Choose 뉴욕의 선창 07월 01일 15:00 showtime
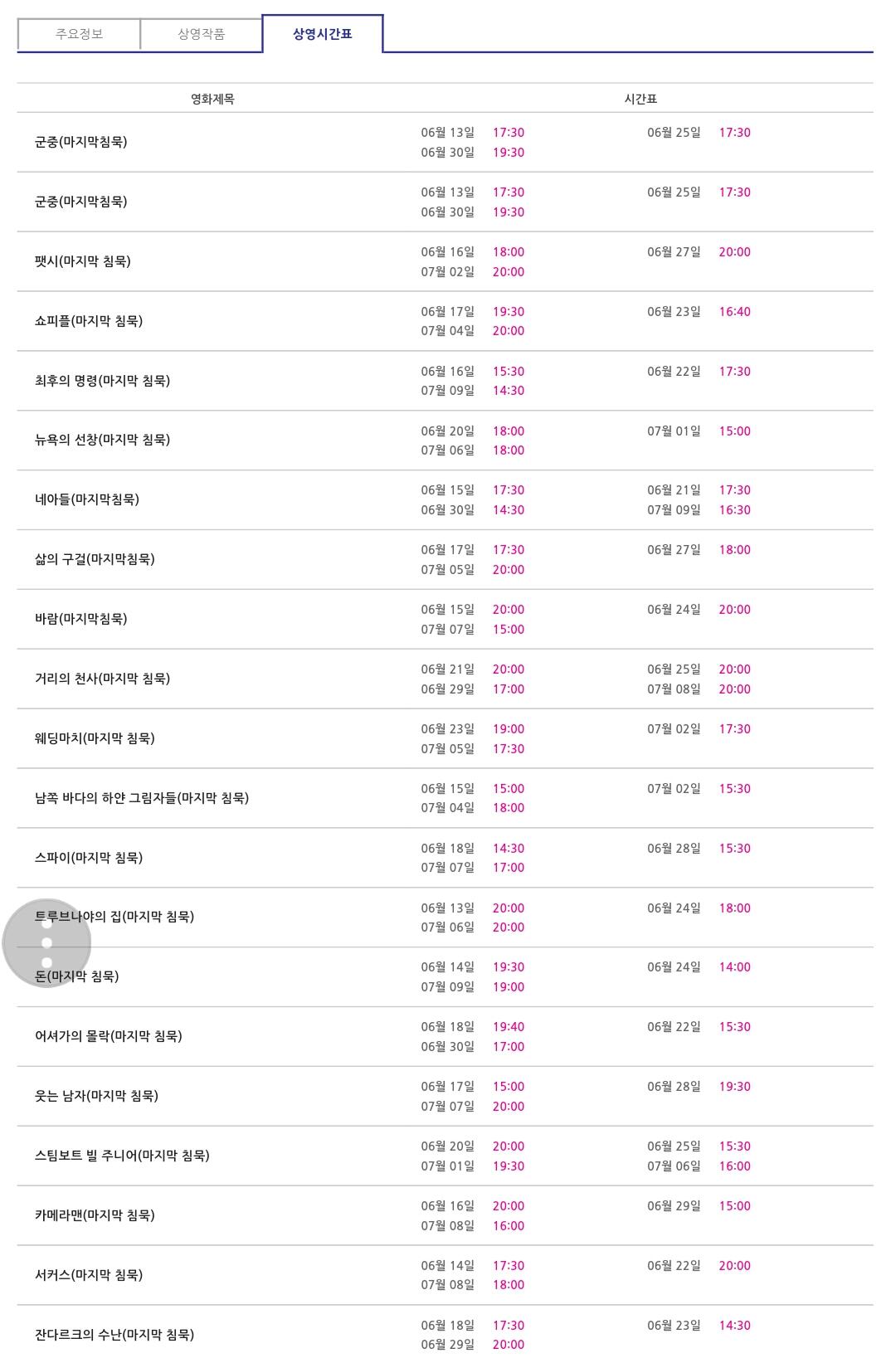The width and height of the screenshot is (896, 1363). pos(734,431)
